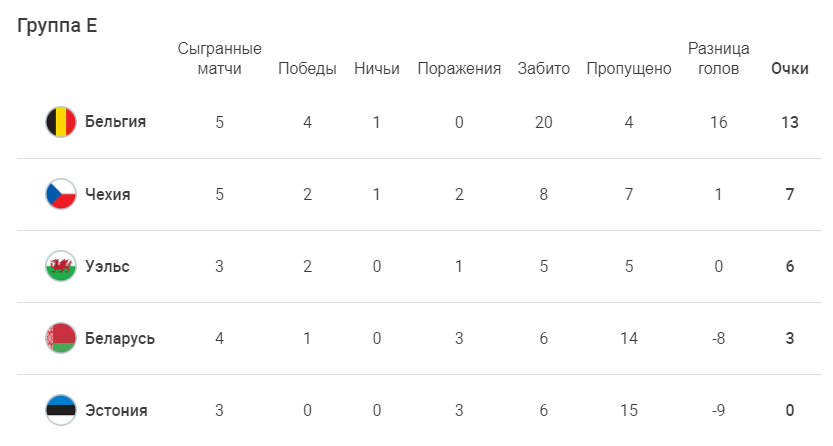This screenshot has height=446, width=833.
Task: Open the Чехия team link
Action: (x=107, y=194)
